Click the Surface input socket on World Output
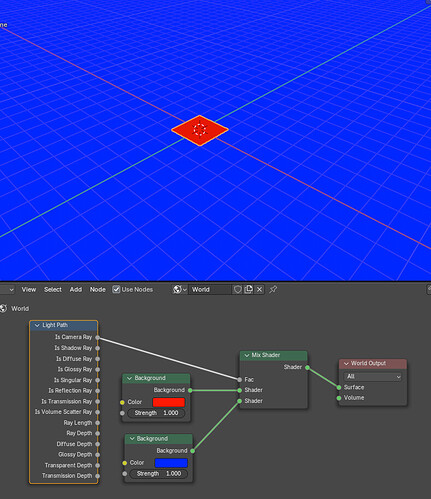Image resolution: width=431 pixels, height=499 pixels. [x=339, y=387]
